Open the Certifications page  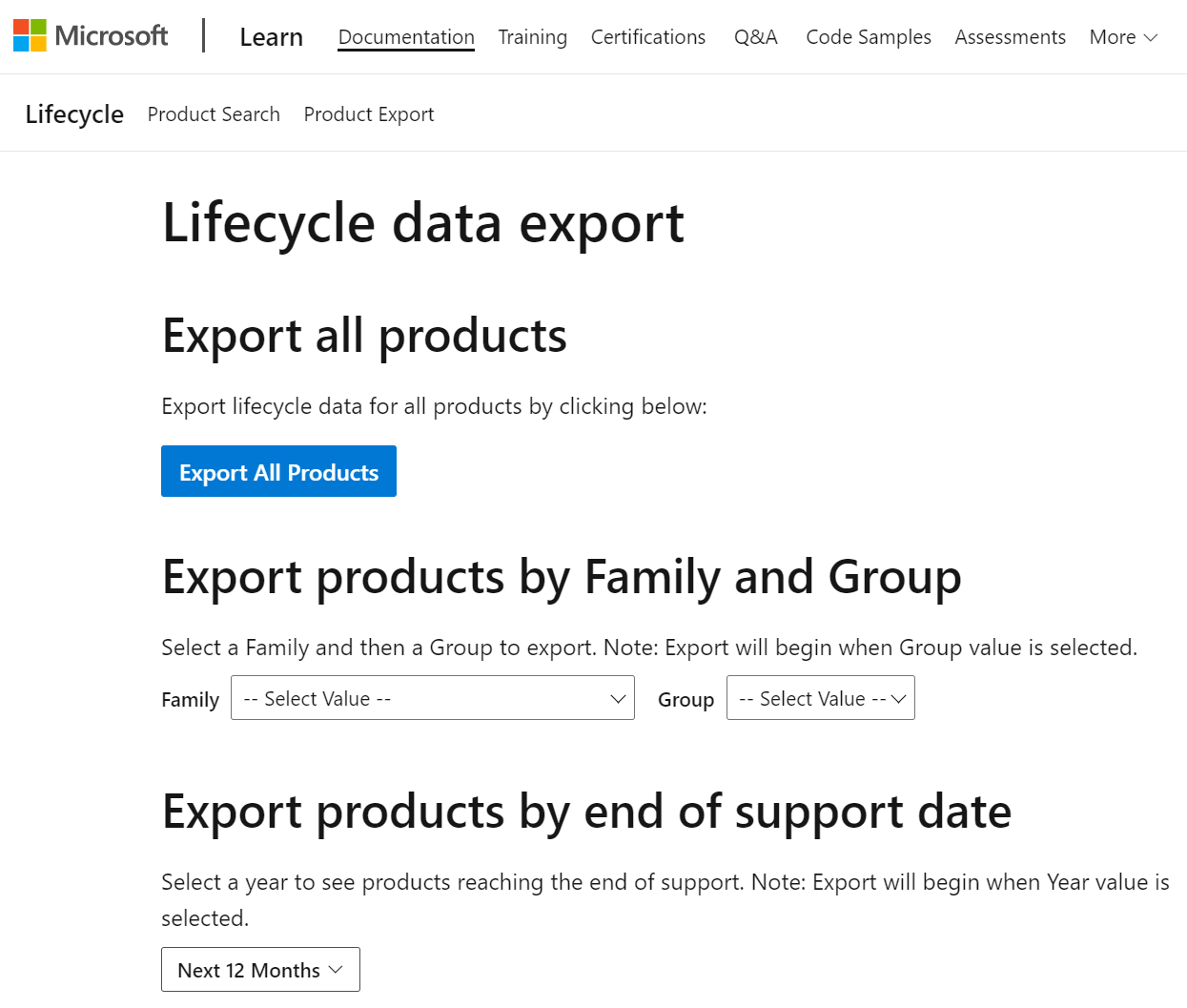[648, 37]
